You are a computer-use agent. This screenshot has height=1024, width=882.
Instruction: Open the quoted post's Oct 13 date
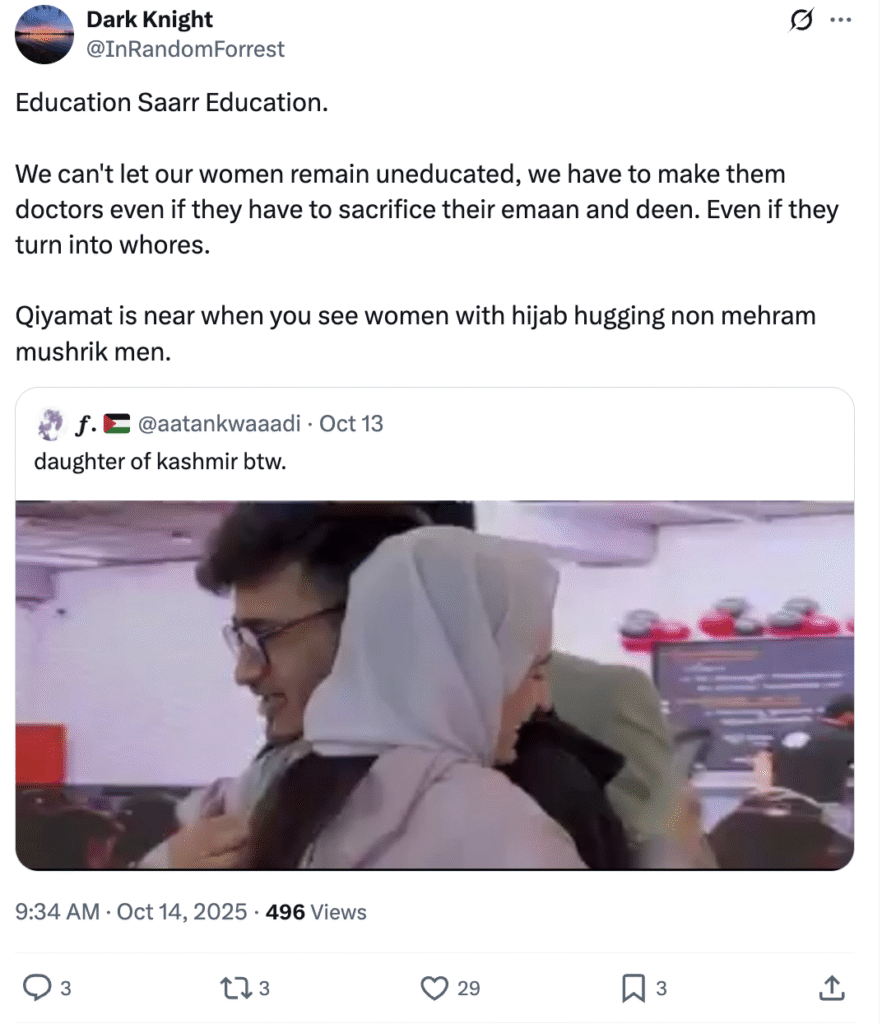(351, 424)
